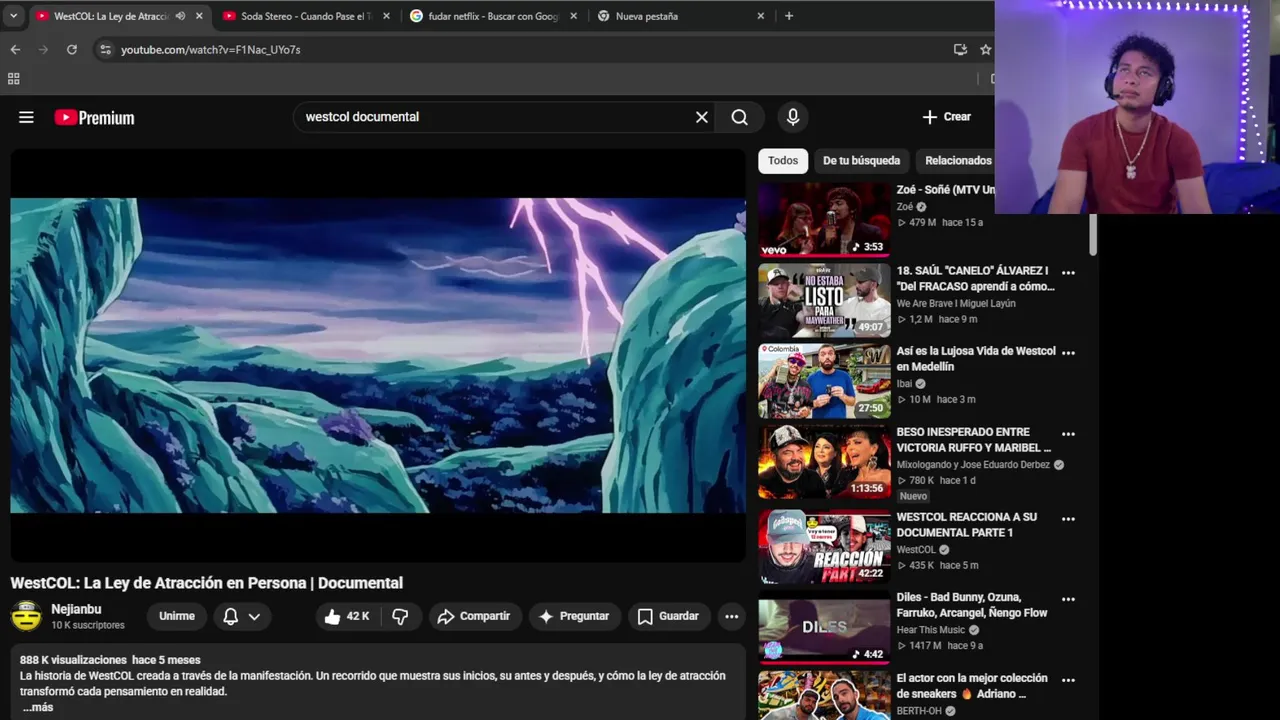Open the Ibai channel link
Viewport: 1280px width, 720px height.
(904, 383)
